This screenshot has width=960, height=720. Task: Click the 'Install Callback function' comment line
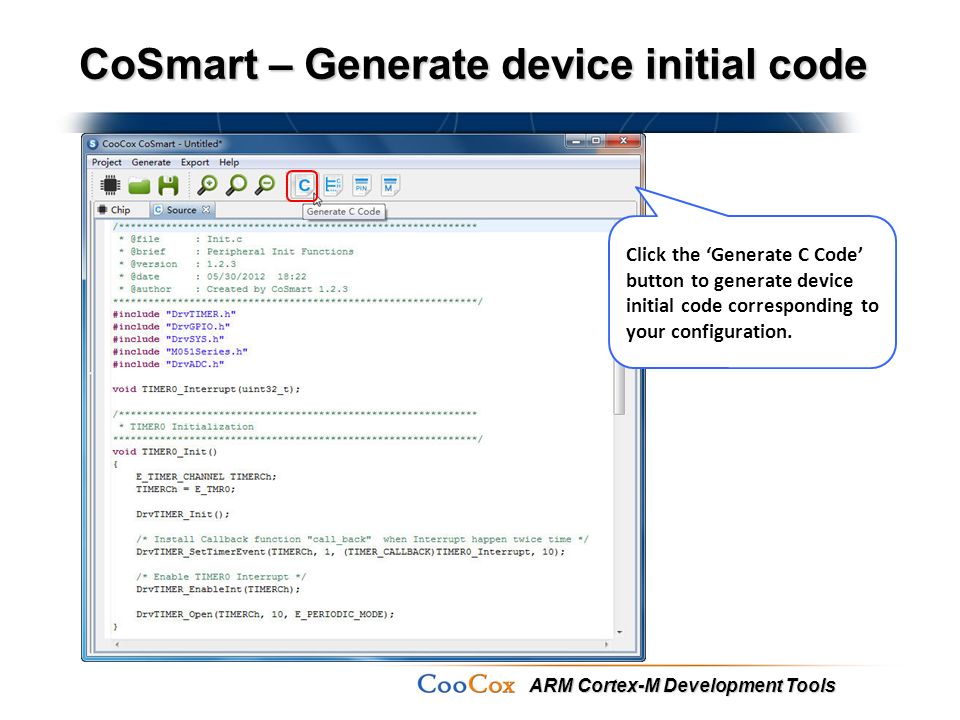click(x=362, y=539)
